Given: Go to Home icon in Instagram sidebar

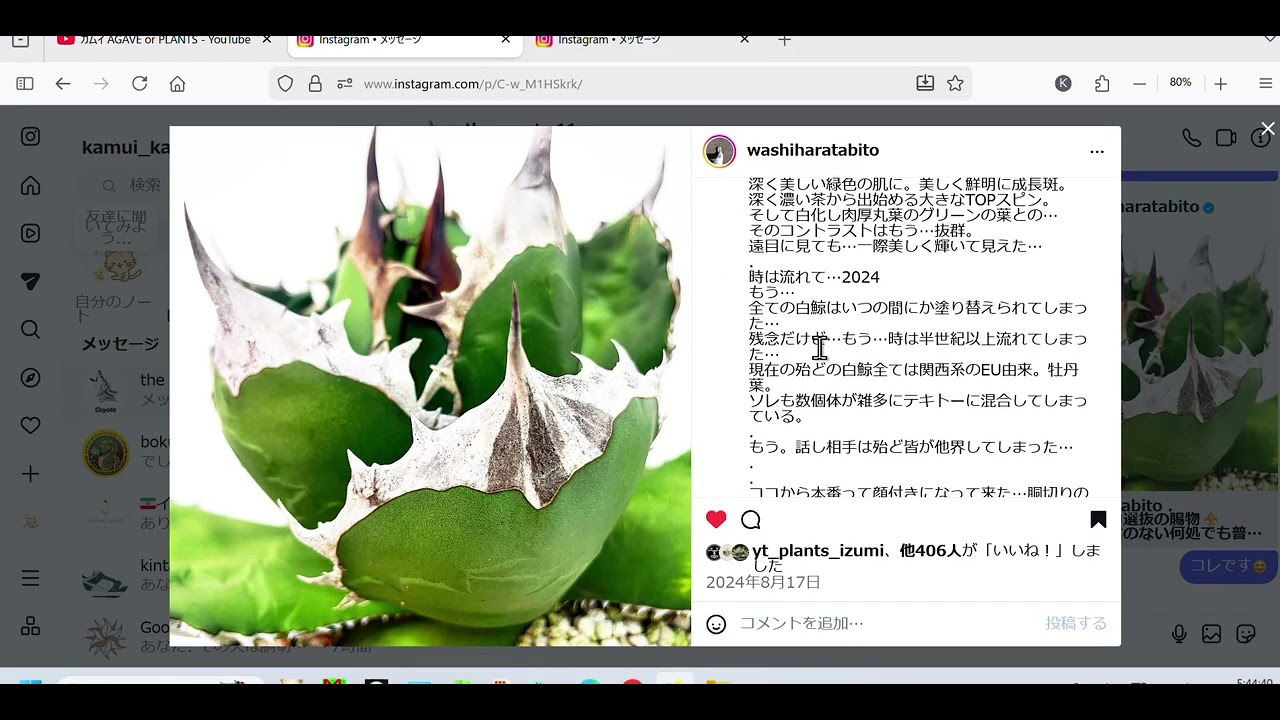Looking at the screenshot, I should coord(31,185).
